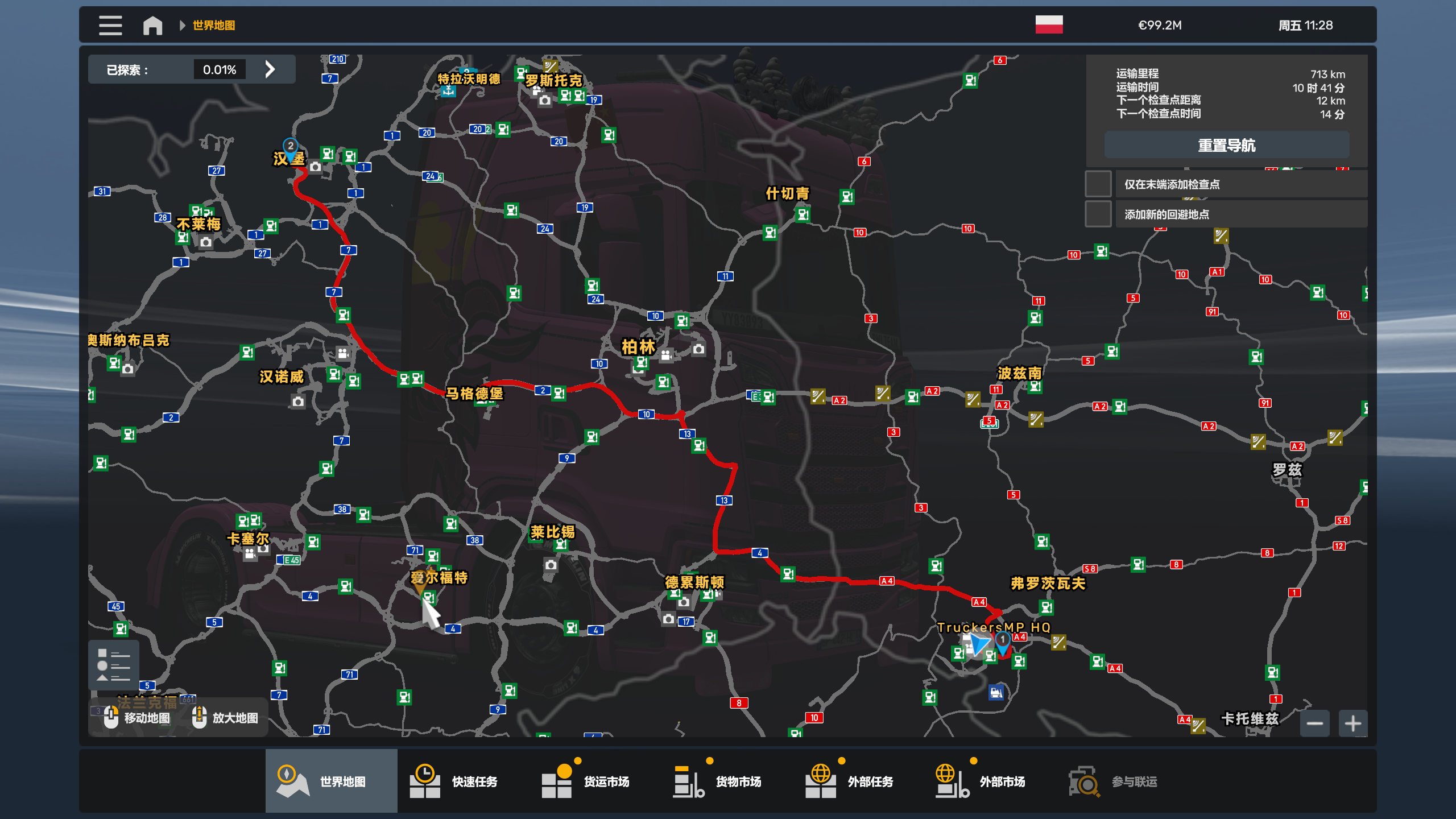This screenshot has width=1456, height=819.
Task: Zoom in the map with plus button
Action: click(1353, 723)
